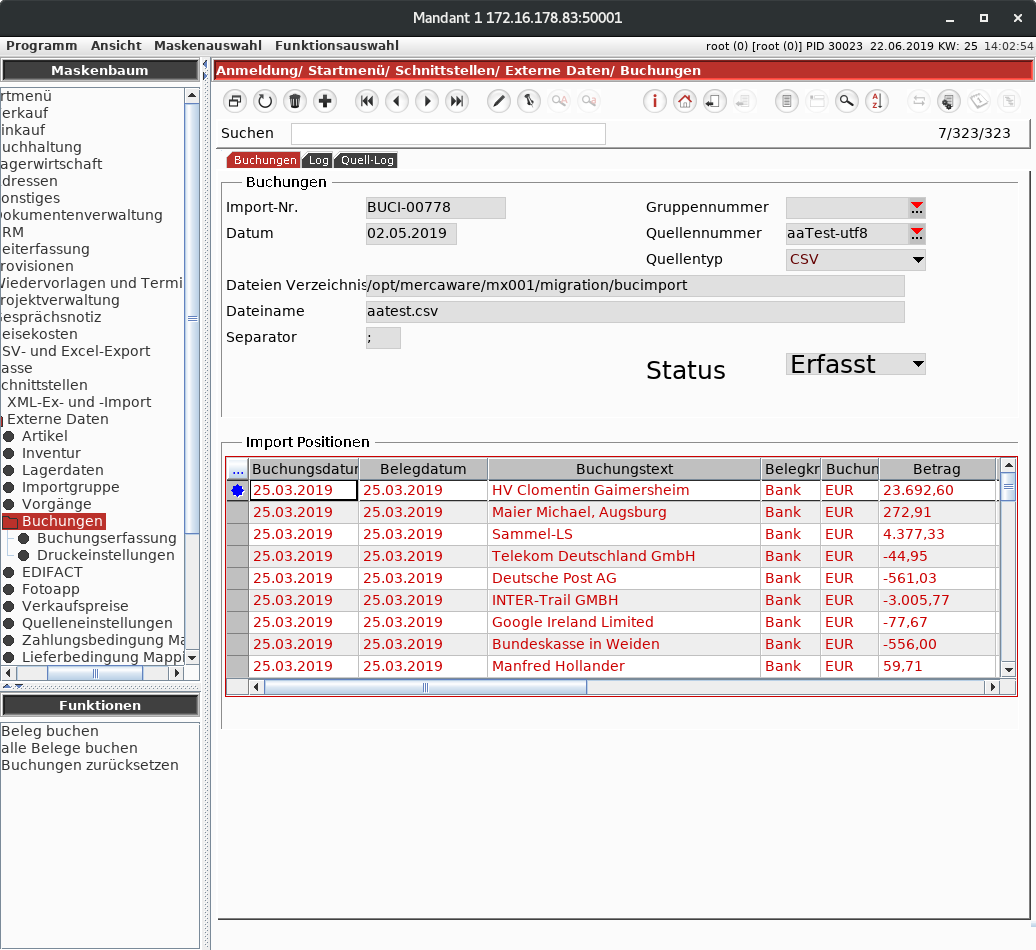Click the trash can delete icon
Viewport: 1036px width, 950px height.
pos(295,101)
